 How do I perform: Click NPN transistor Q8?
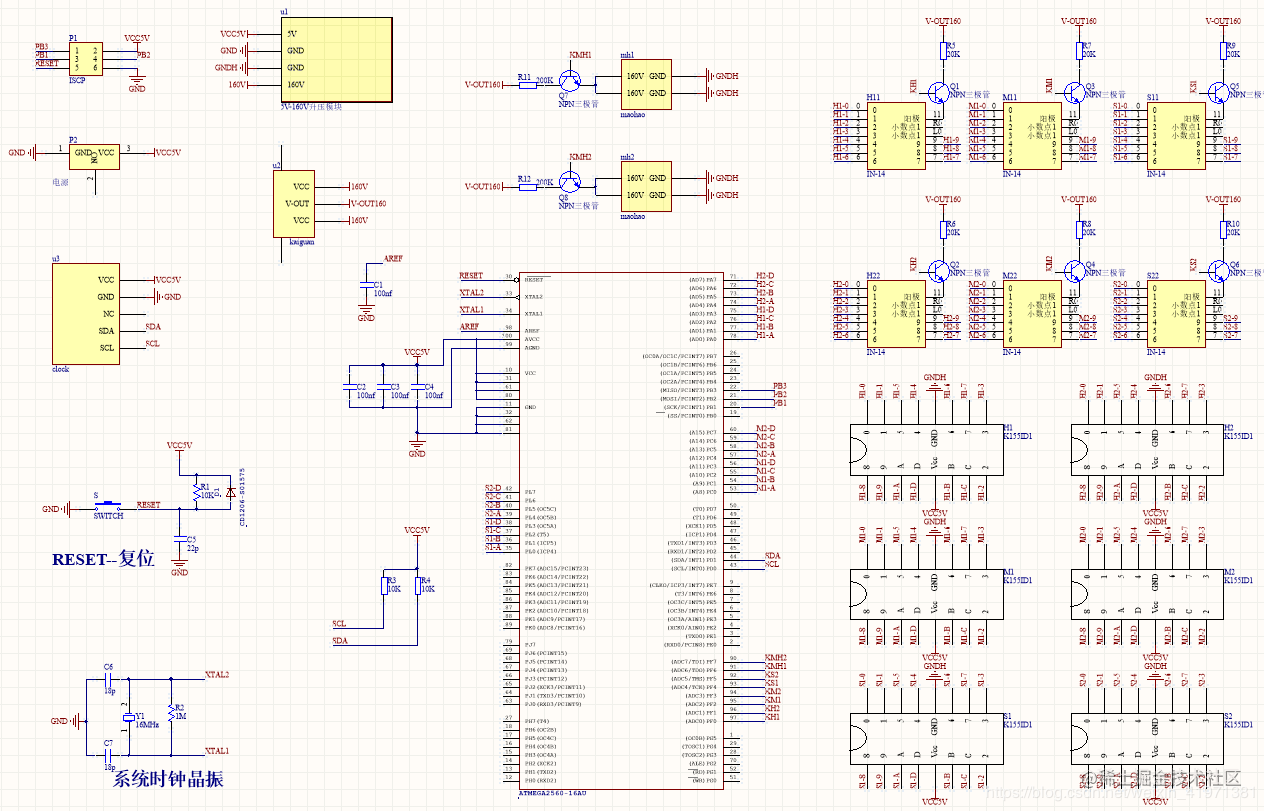coord(571,183)
